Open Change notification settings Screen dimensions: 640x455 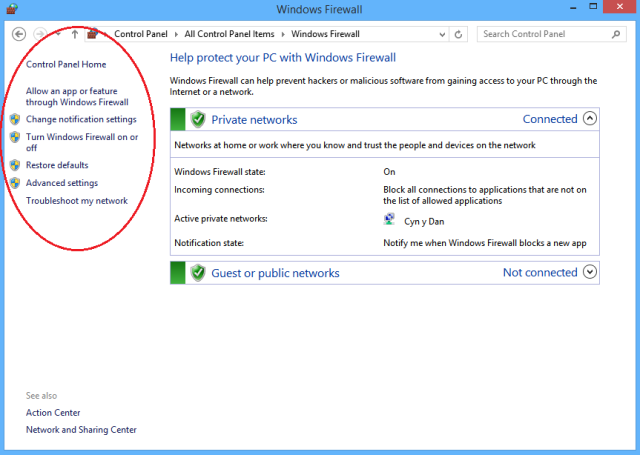coord(81,119)
